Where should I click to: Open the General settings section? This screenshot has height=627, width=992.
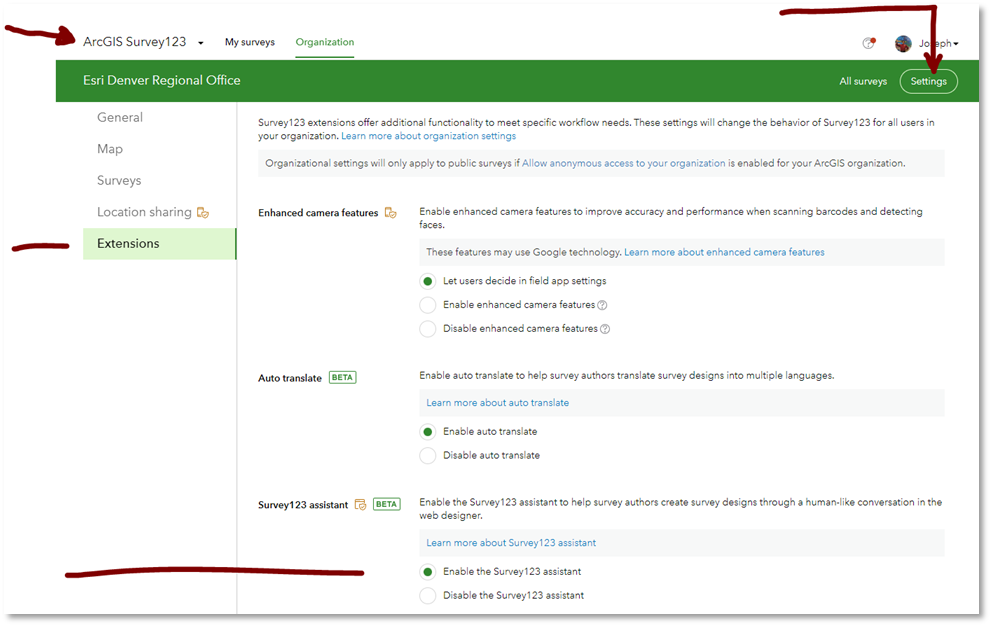(x=120, y=117)
